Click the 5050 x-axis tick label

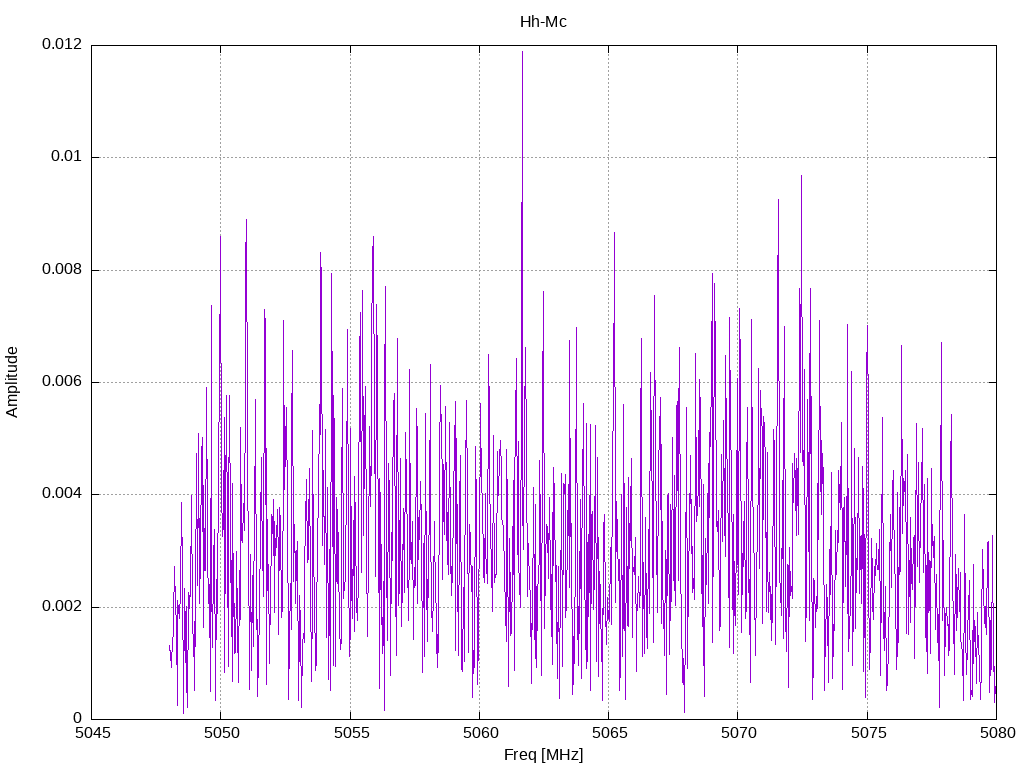(x=222, y=733)
